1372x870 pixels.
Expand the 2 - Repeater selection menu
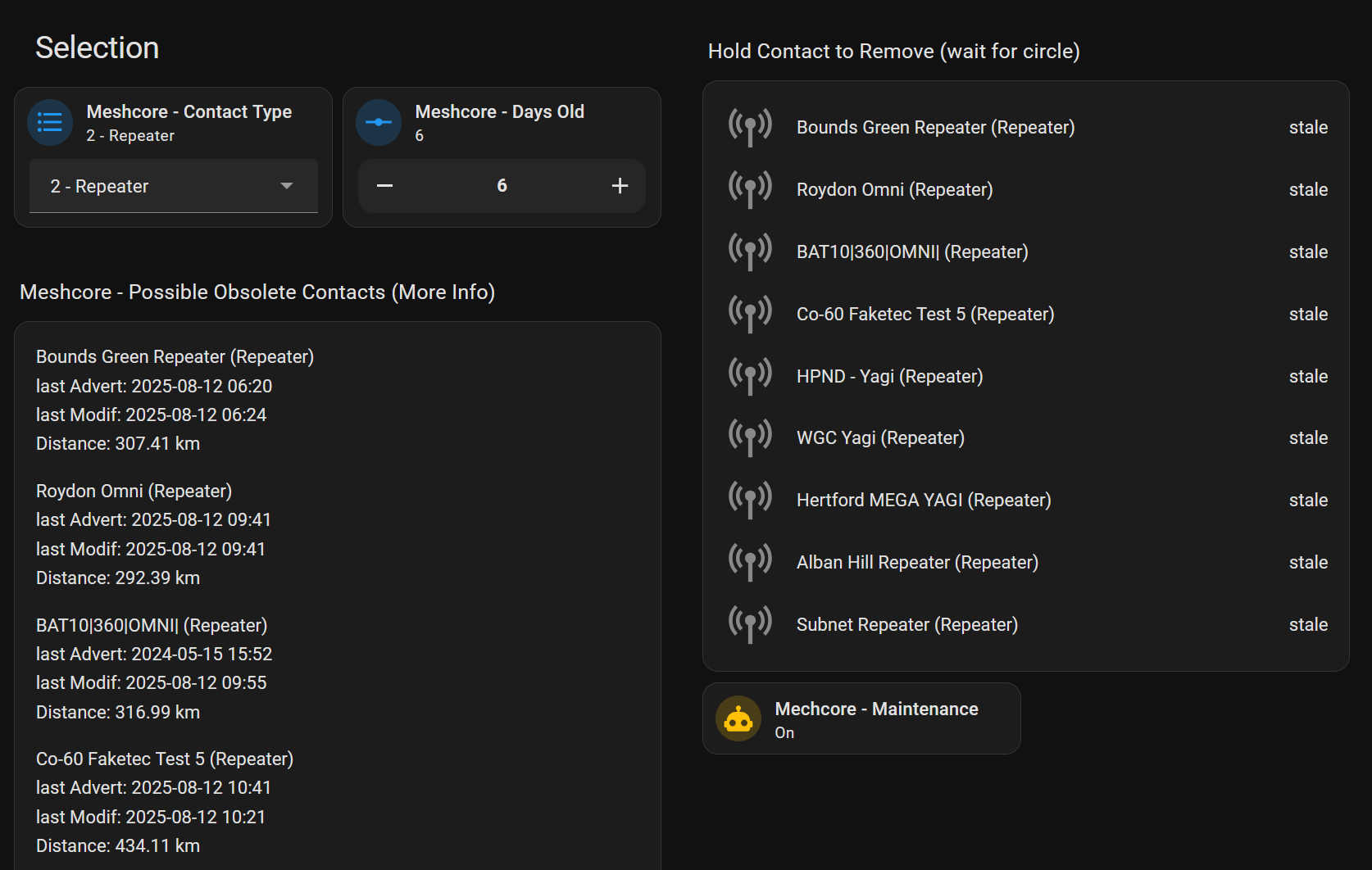pos(173,186)
